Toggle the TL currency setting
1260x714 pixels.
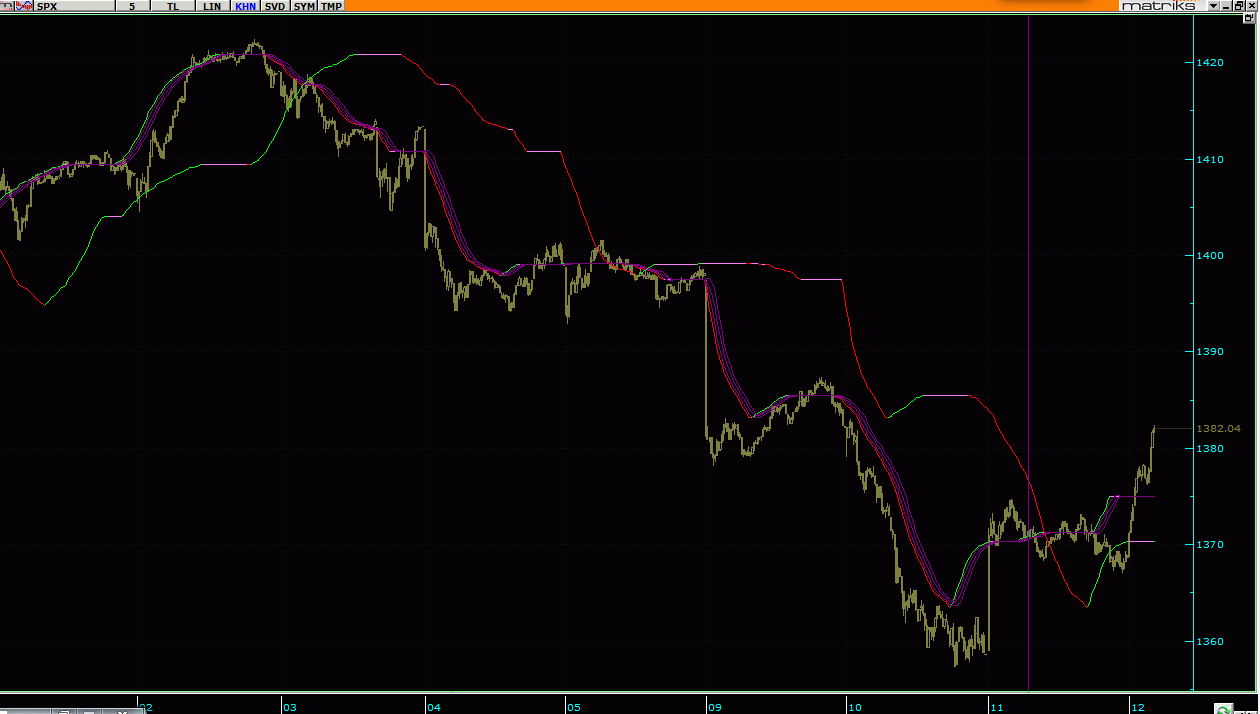point(174,6)
